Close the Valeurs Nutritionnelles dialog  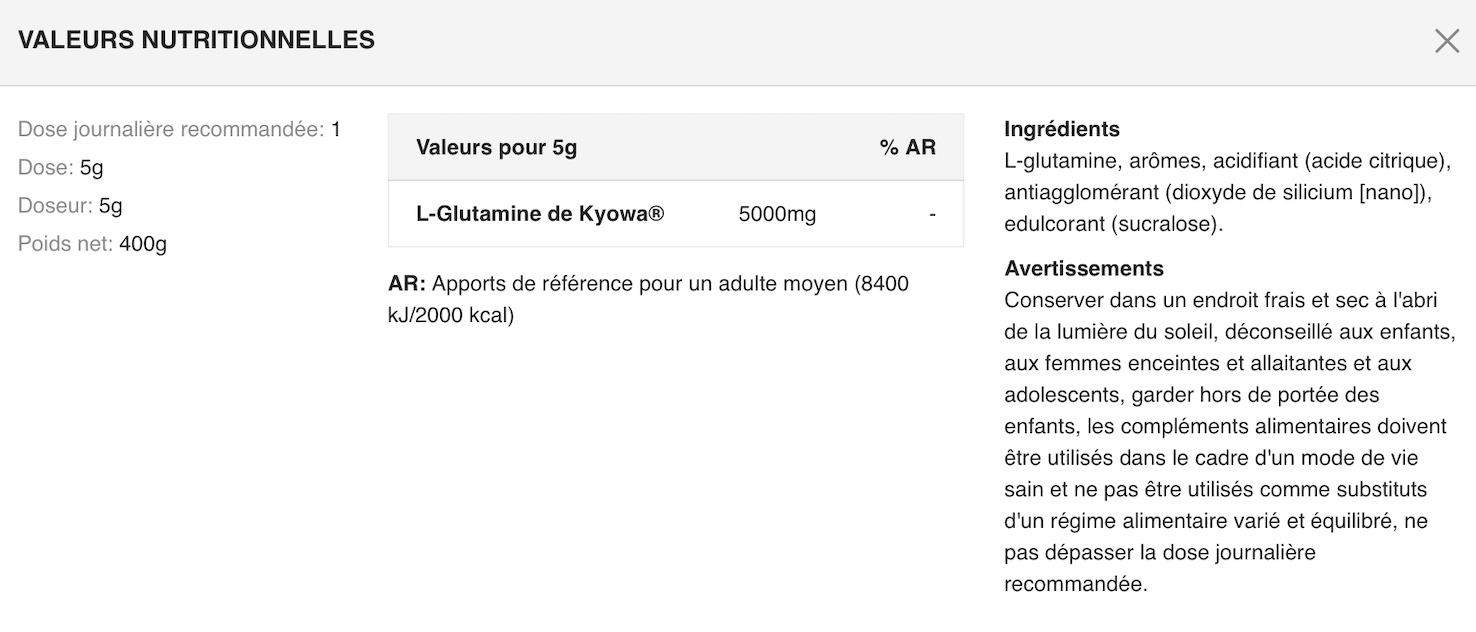[x=1447, y=41]
